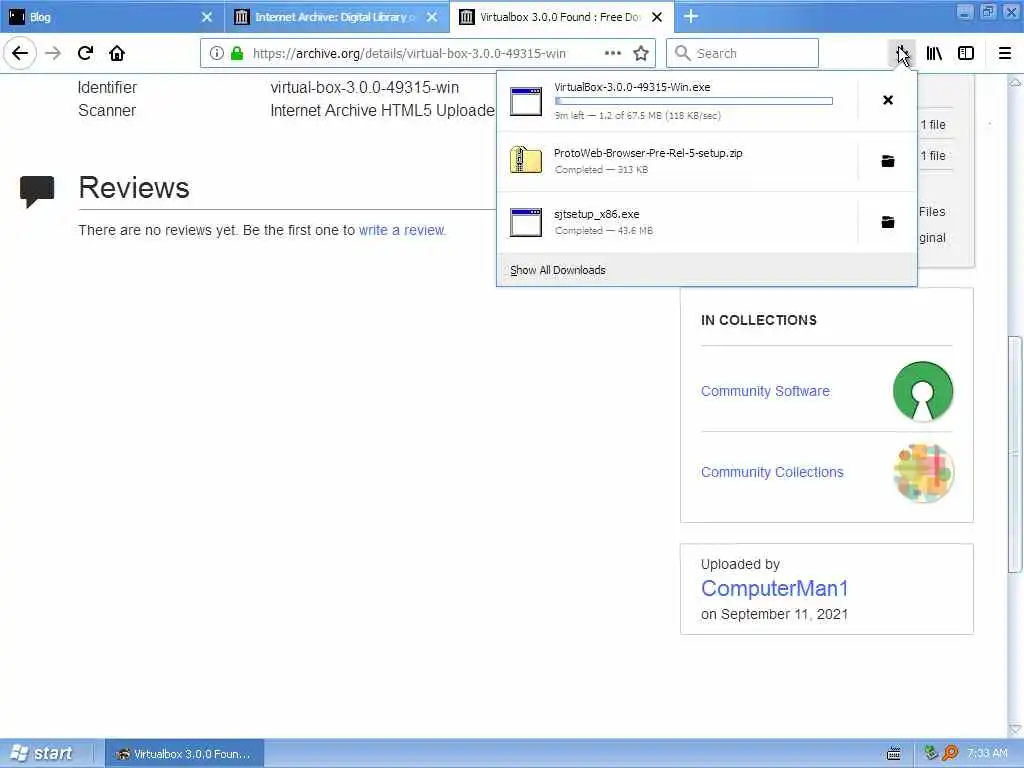Click the green secure connection padlock

coord(236,53)
